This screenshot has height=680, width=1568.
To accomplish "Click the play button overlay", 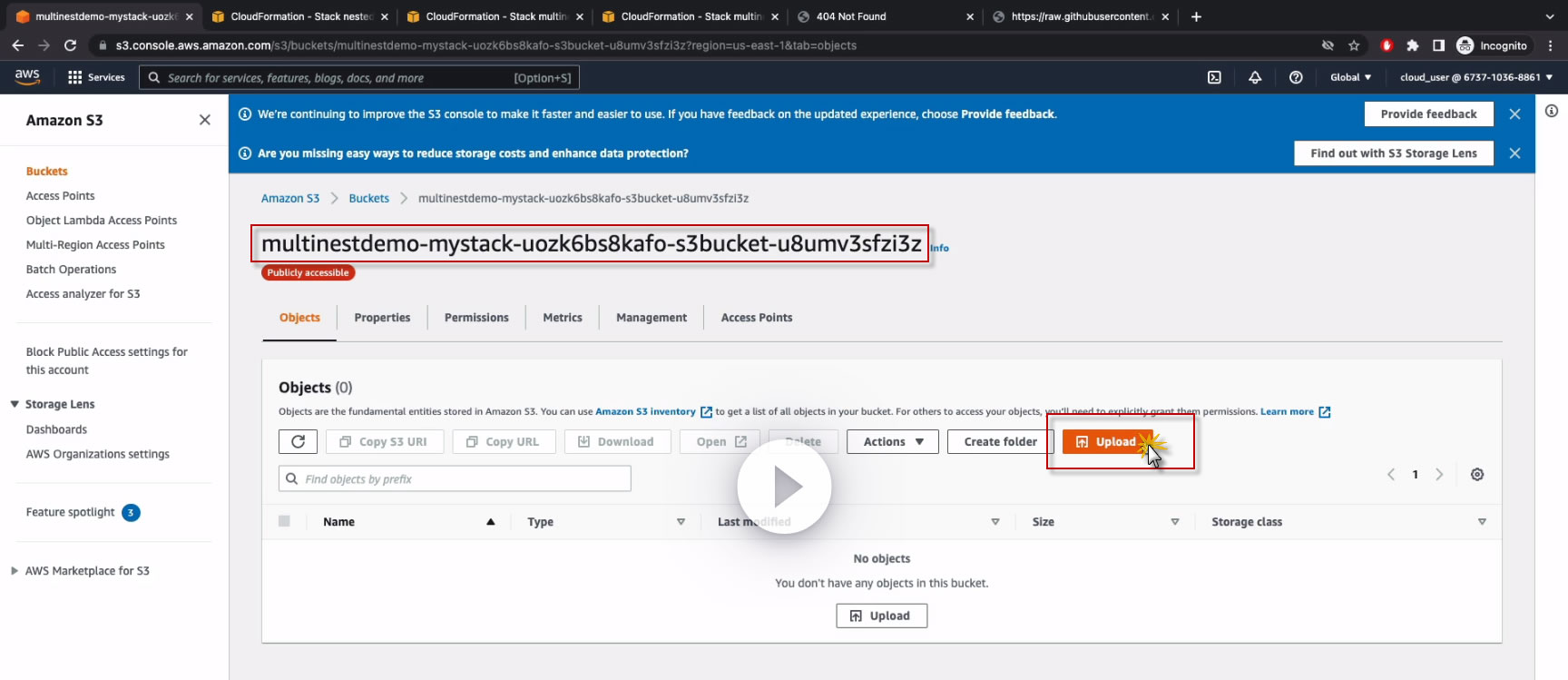I will click(784, 487).
